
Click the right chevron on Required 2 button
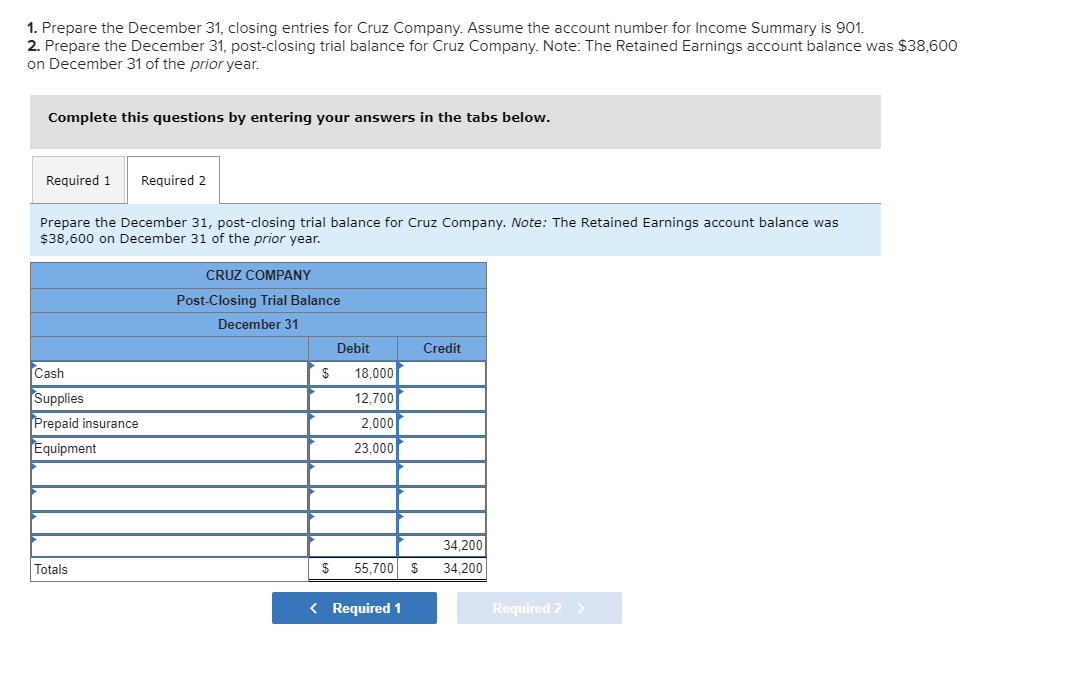point(581,608)
